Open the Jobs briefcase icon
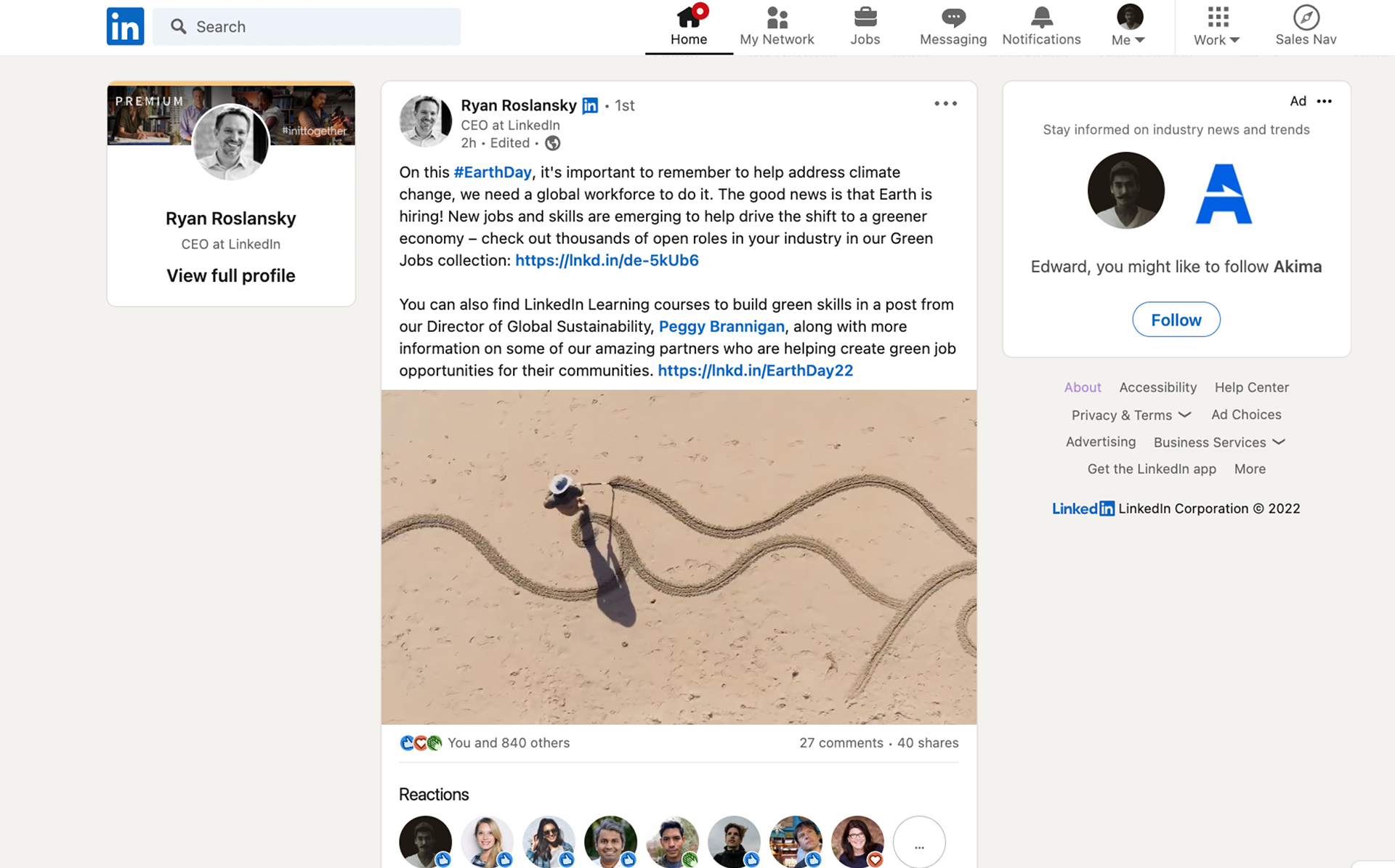 (865, 17)
